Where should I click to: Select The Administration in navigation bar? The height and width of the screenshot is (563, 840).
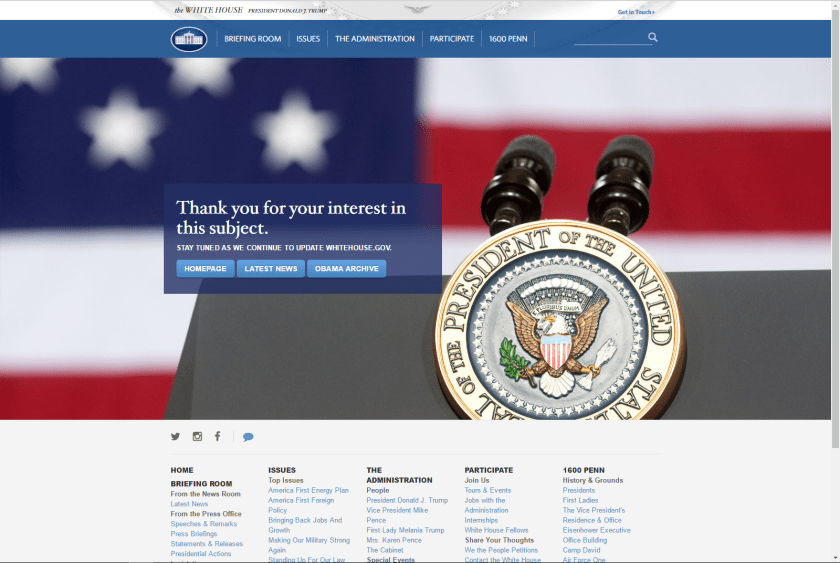pyautogui.click(x=375, y=39)
